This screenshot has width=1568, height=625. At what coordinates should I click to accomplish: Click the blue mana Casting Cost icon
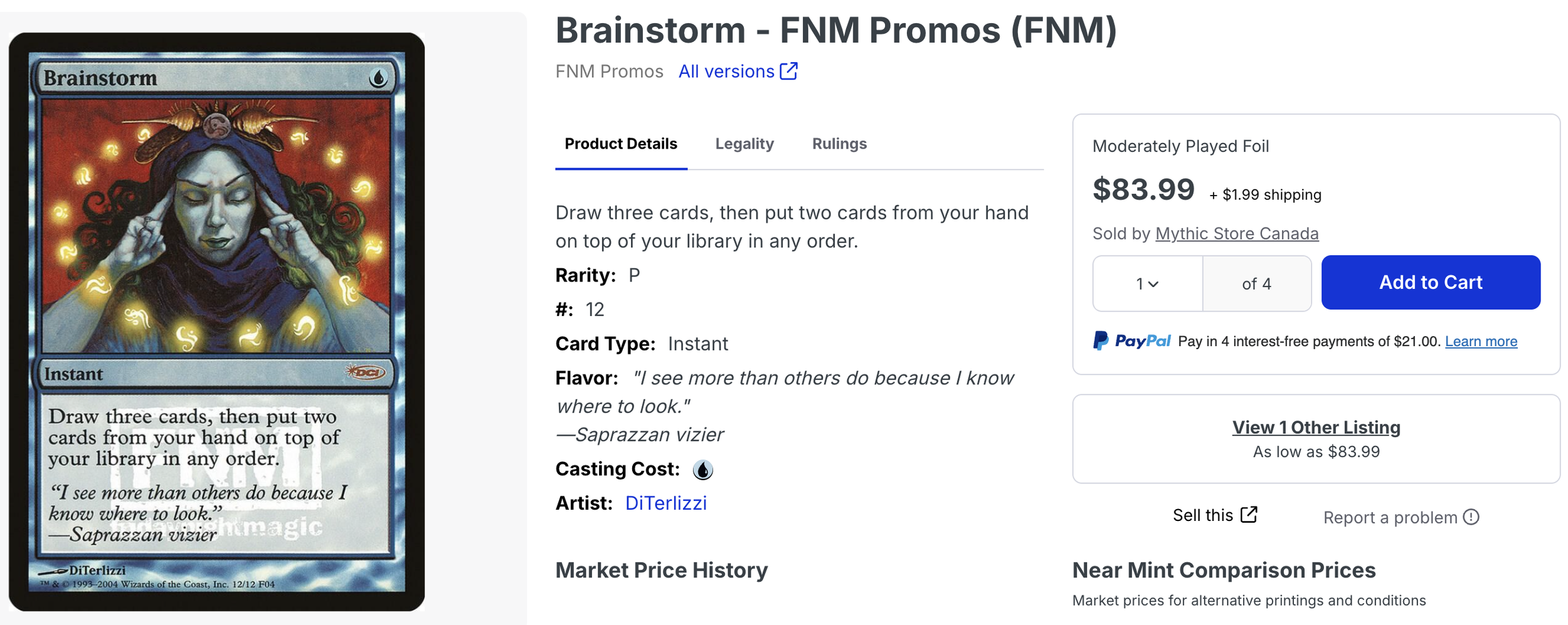pos(702,470)
